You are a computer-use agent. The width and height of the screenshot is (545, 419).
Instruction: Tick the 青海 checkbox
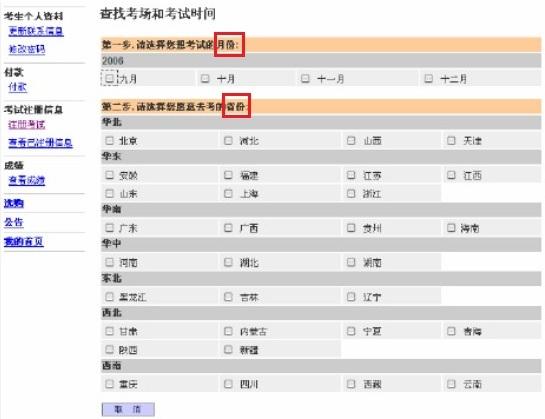(x=451, y=331)
